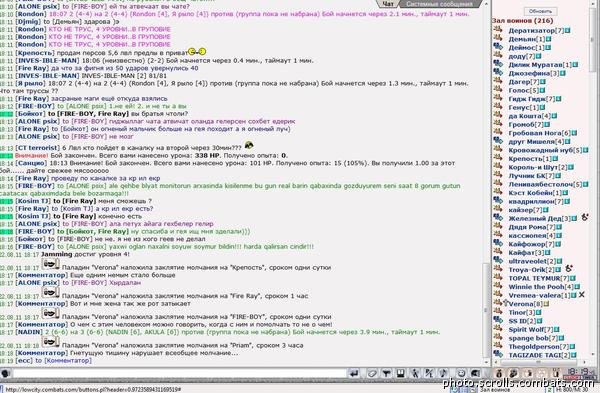Click private message icon next to Дератизатор
This screenshot has height=393, width=600.
click(x=498, y=30)
